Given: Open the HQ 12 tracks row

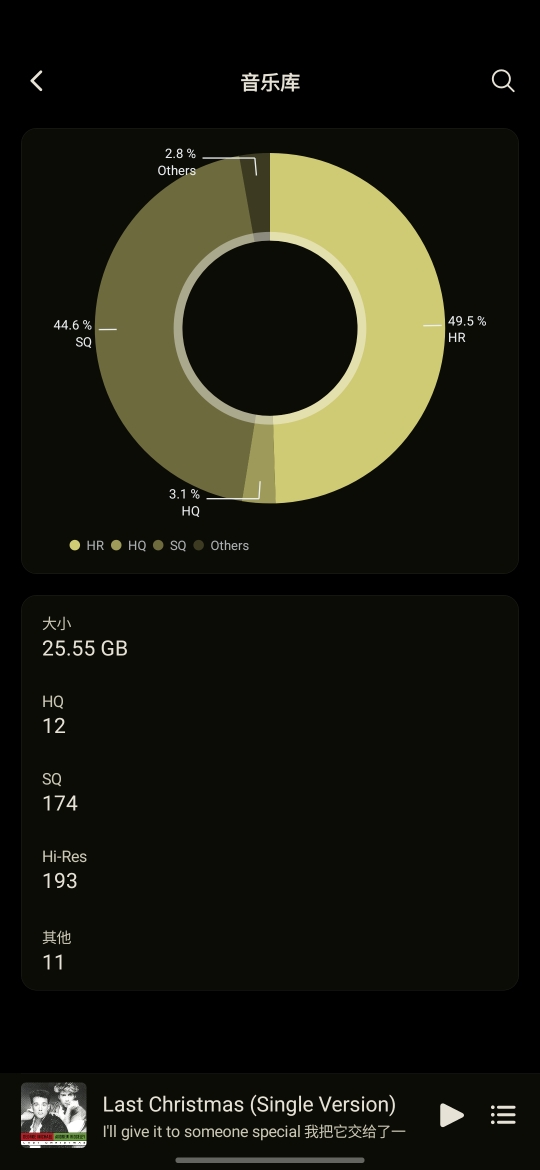Looking at the screenshot, I should click(x=270, y=714).
